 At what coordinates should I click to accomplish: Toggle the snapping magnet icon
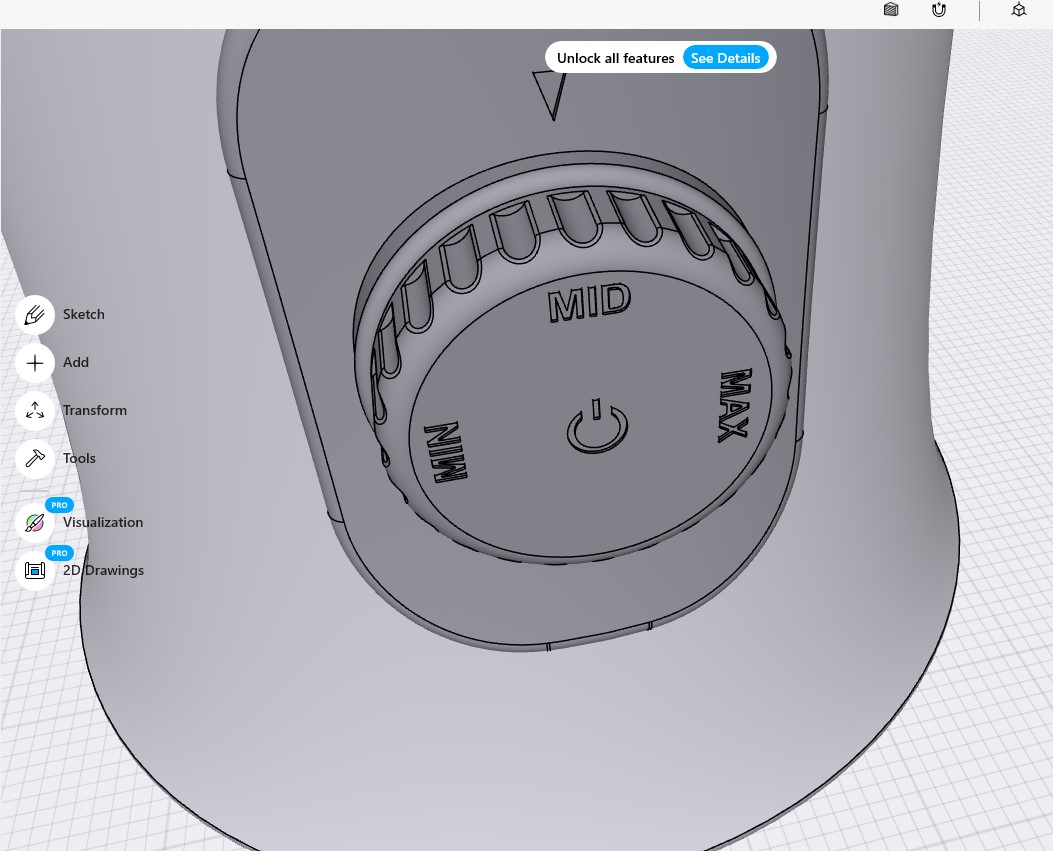tap(939, 9)
